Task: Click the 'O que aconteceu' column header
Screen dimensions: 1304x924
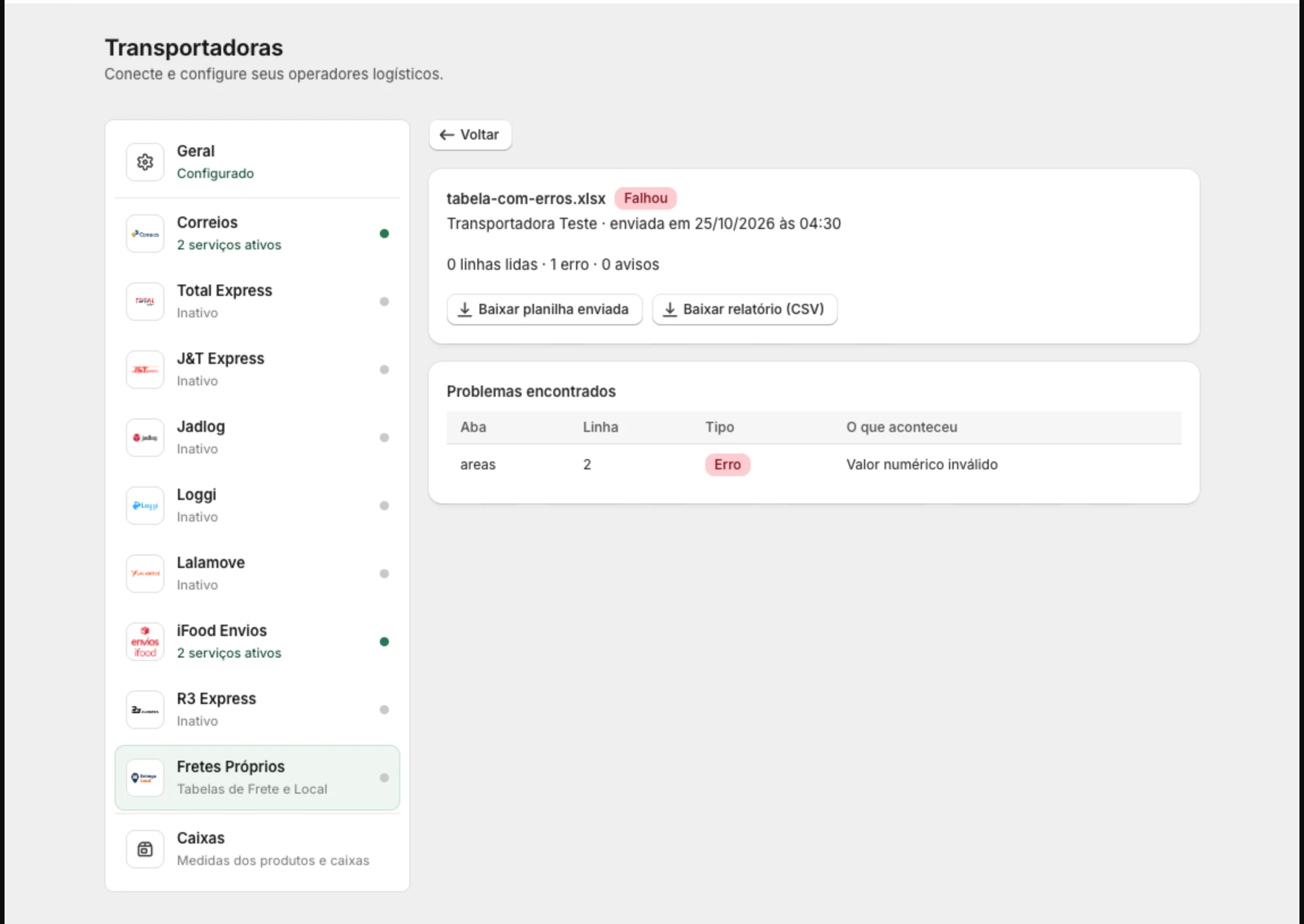Action: pyautogui.click(x=902, y=427)
